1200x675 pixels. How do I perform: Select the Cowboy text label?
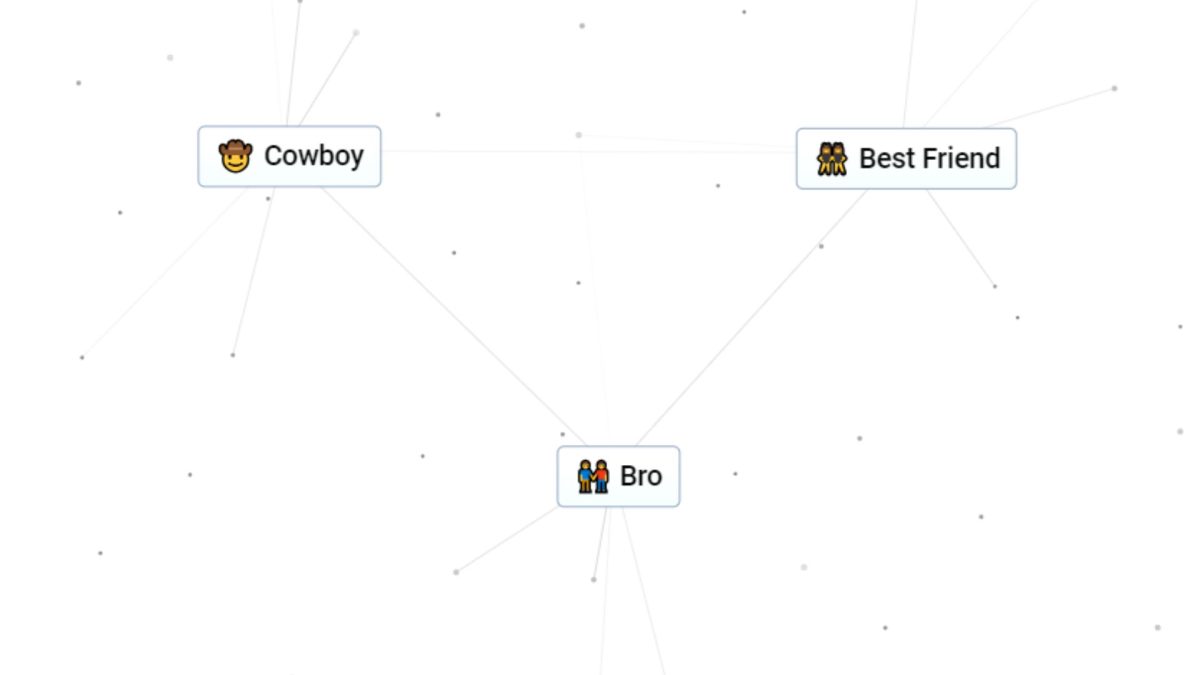[x=314, y=156]
